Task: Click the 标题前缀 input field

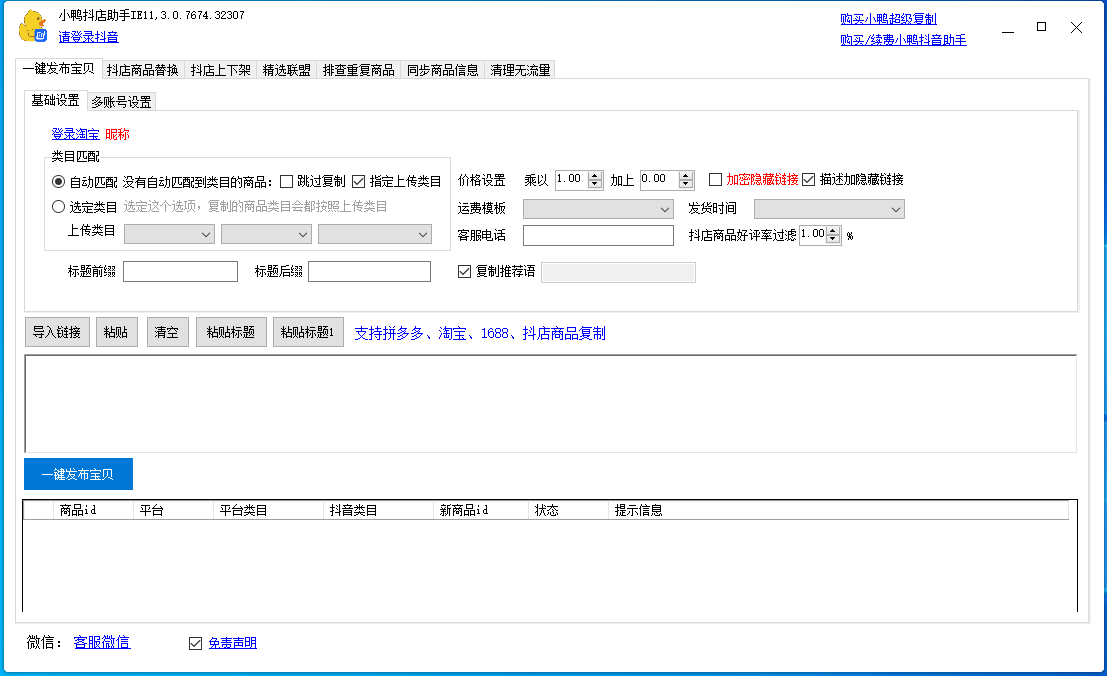Action: 180,272
